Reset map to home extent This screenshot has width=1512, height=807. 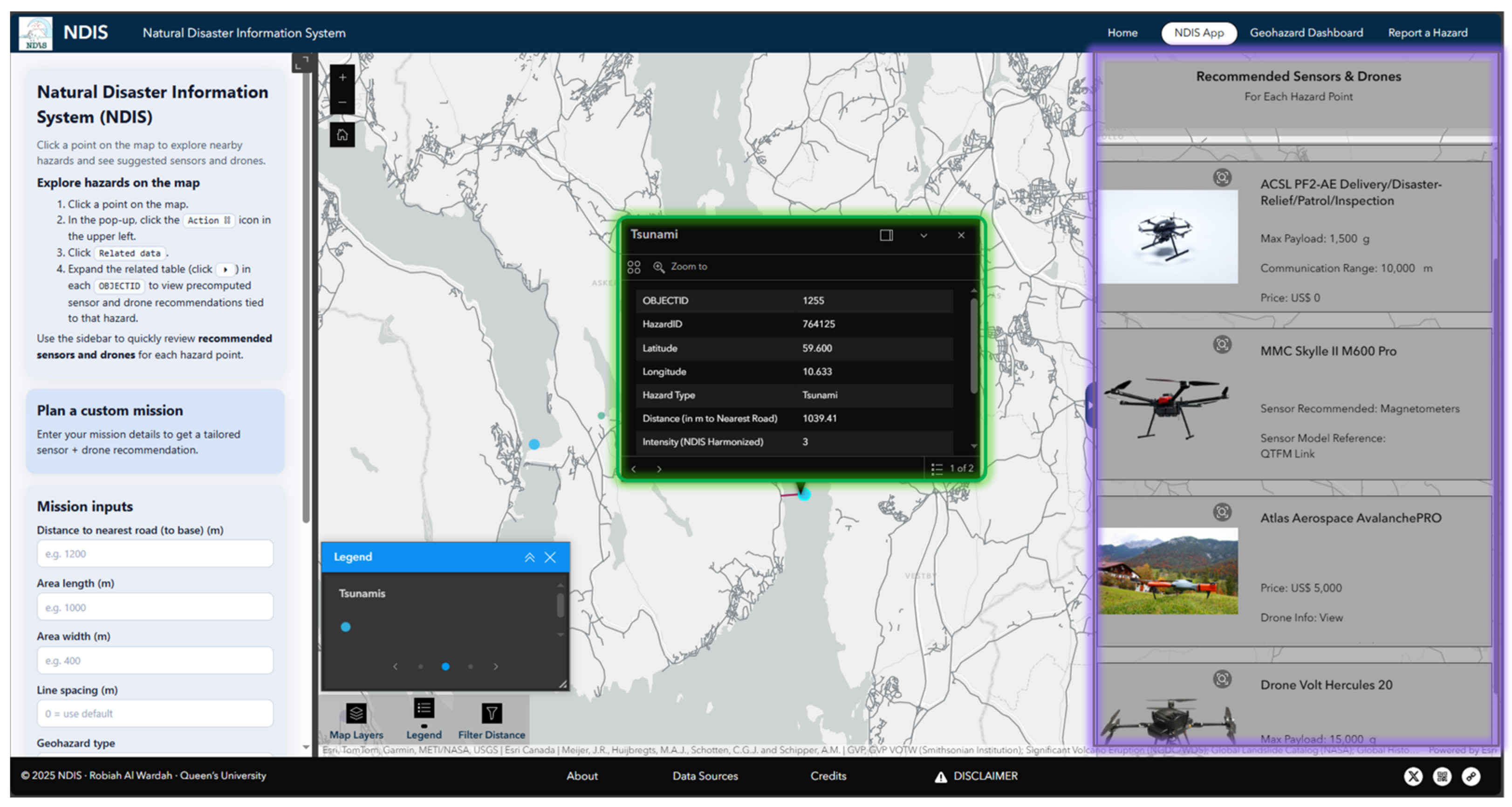click(342, 134)
